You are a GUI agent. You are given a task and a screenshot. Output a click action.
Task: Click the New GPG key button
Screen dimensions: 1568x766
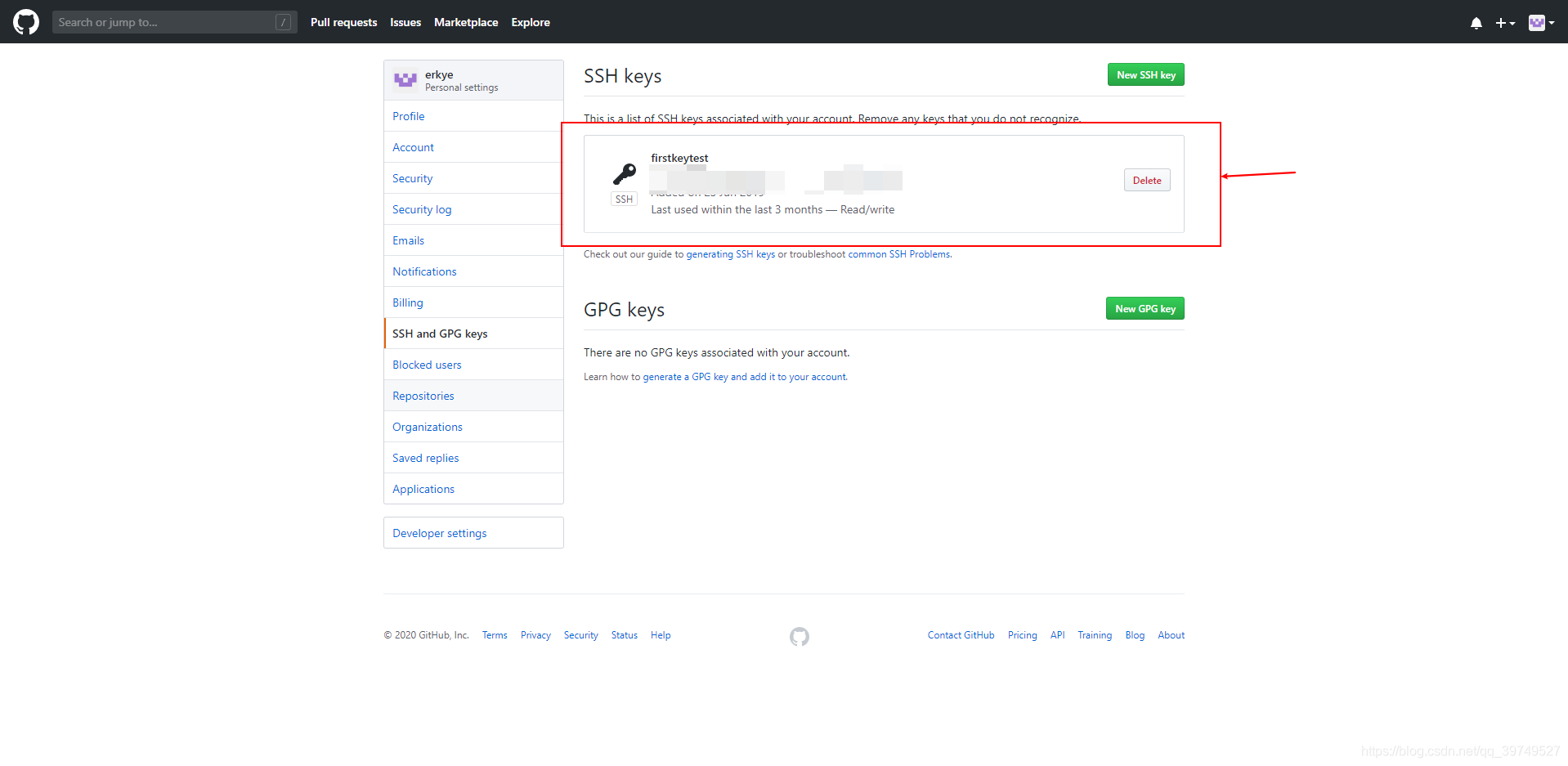[1145, 308]
